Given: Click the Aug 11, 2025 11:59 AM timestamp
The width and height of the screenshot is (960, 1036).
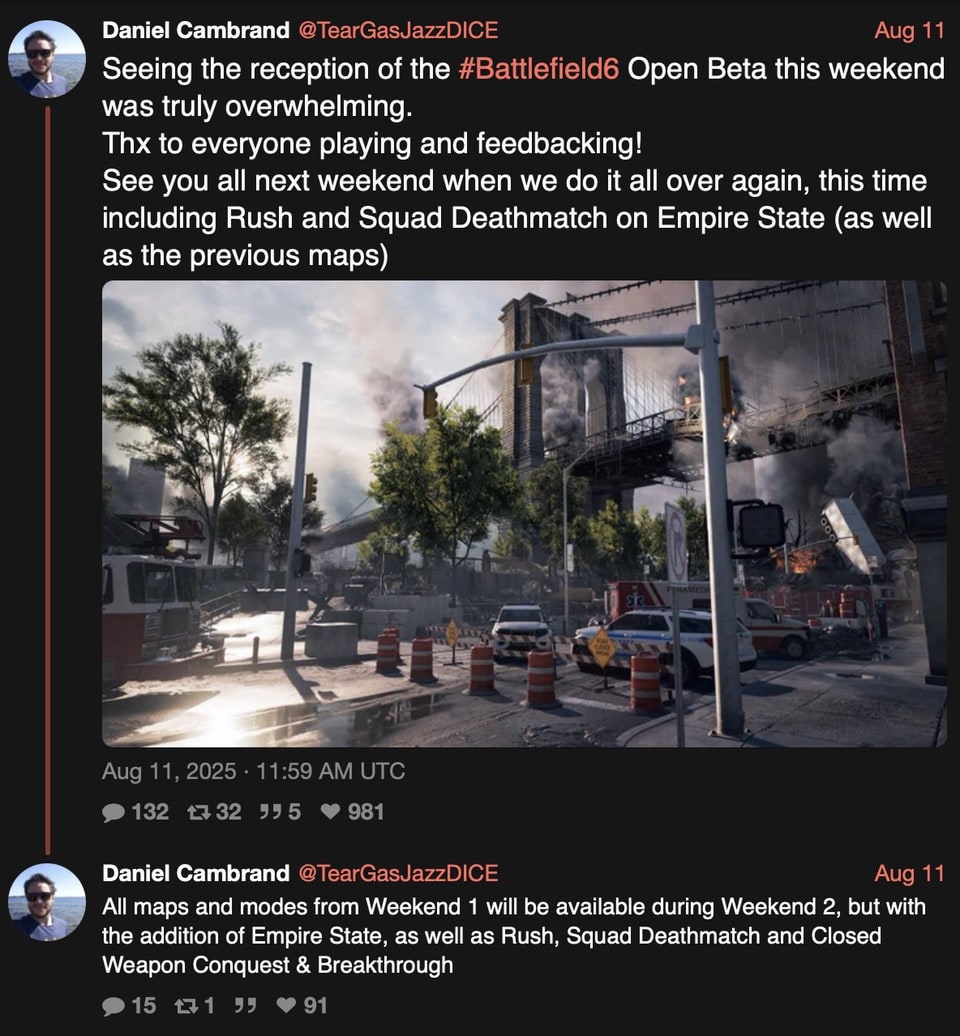Looking at the screenshot, I should click(254, 771).
